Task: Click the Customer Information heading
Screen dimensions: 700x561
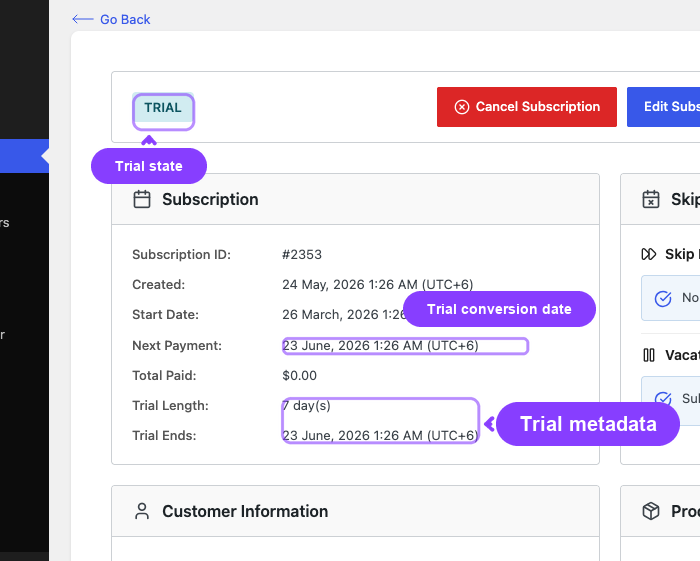Action: tap(245, 511)
